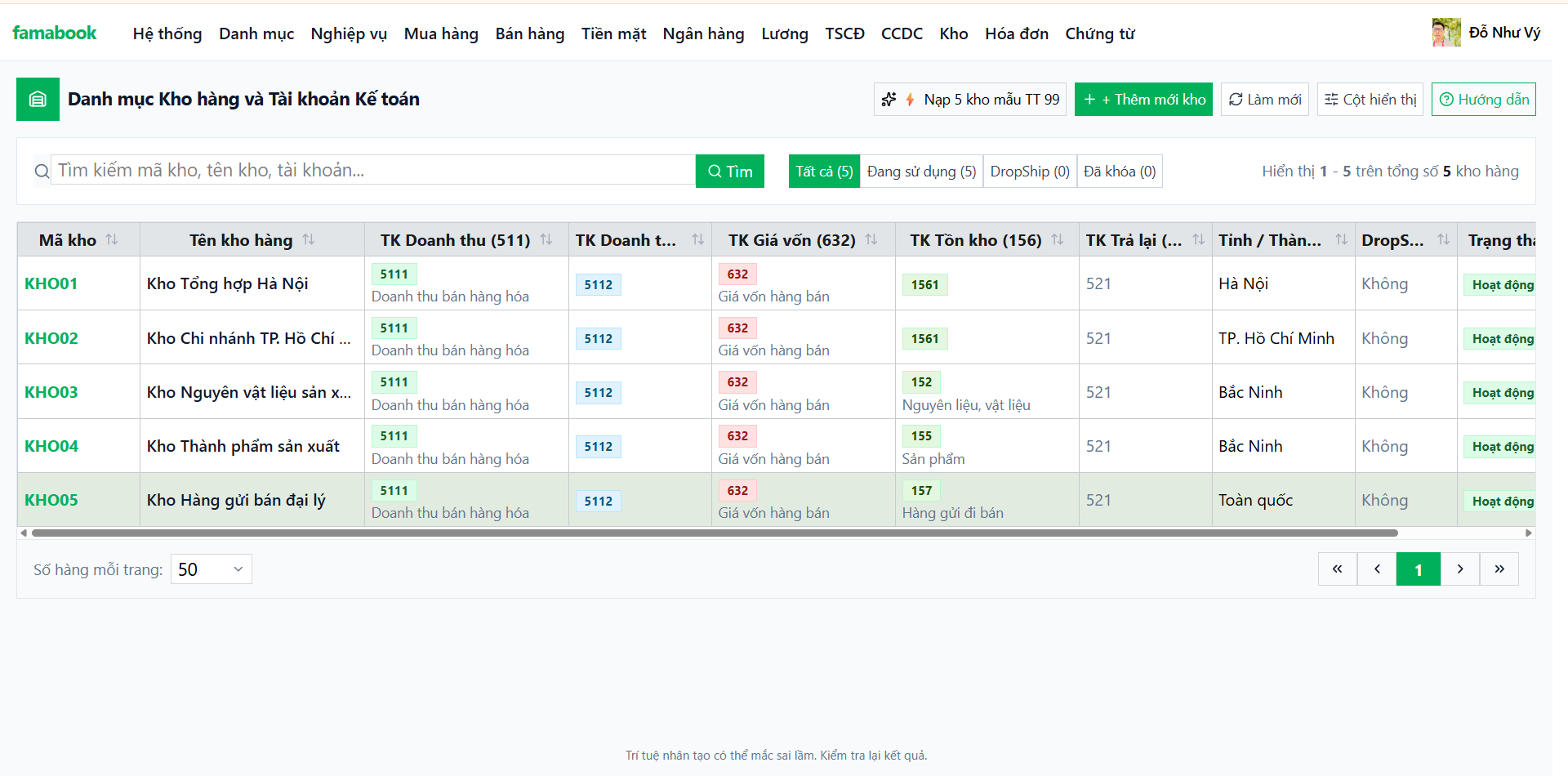Screen dimensions: 1568x776
Task: Click Thêm mới kho button
Action: pyautogui.click(x=1143, y=100)
